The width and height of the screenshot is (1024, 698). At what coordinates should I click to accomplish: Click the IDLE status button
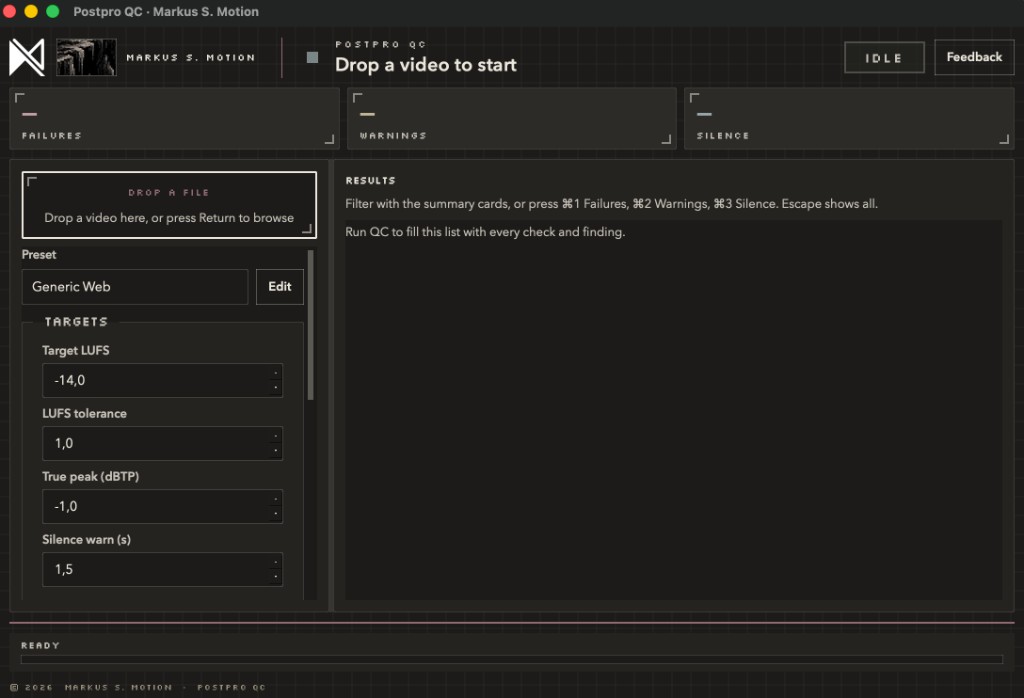coord(884,57)
